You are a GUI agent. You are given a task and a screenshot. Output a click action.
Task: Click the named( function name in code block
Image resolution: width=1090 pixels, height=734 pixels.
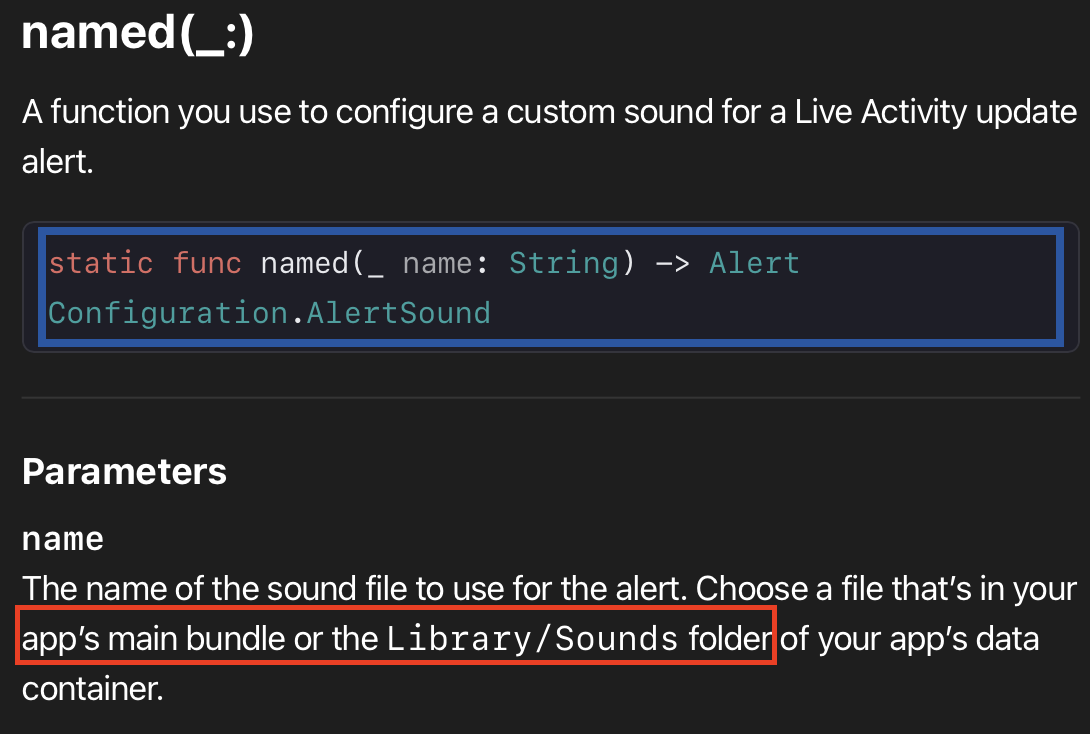click(312, 263)
